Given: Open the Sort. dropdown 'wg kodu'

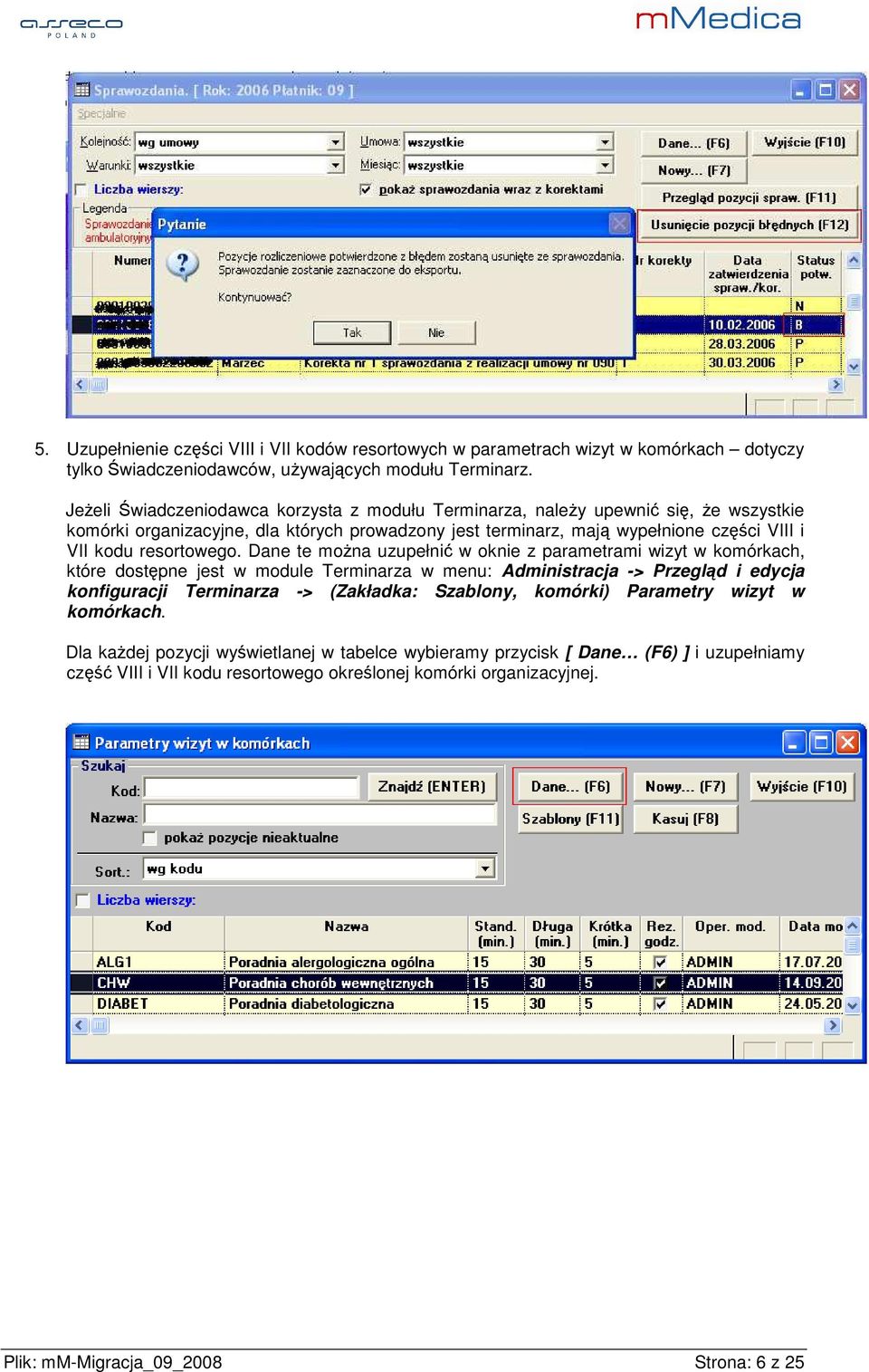Looking at the screenshot, I should pos(485,869).
